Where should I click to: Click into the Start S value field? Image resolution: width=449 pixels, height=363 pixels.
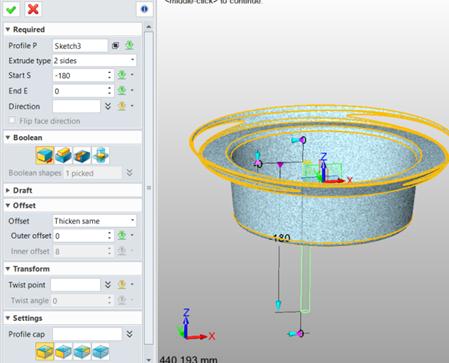[x=80, y=75]
